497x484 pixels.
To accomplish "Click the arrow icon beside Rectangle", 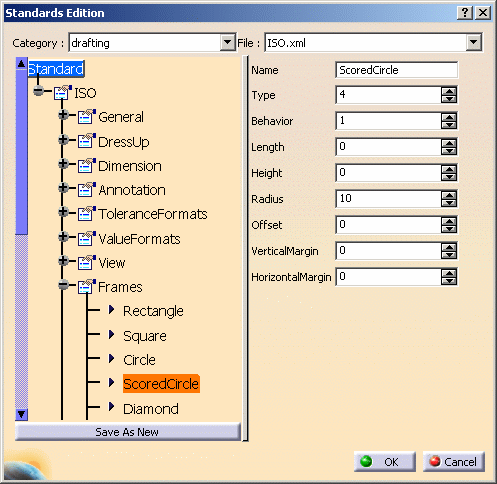I will coord(112,310).
